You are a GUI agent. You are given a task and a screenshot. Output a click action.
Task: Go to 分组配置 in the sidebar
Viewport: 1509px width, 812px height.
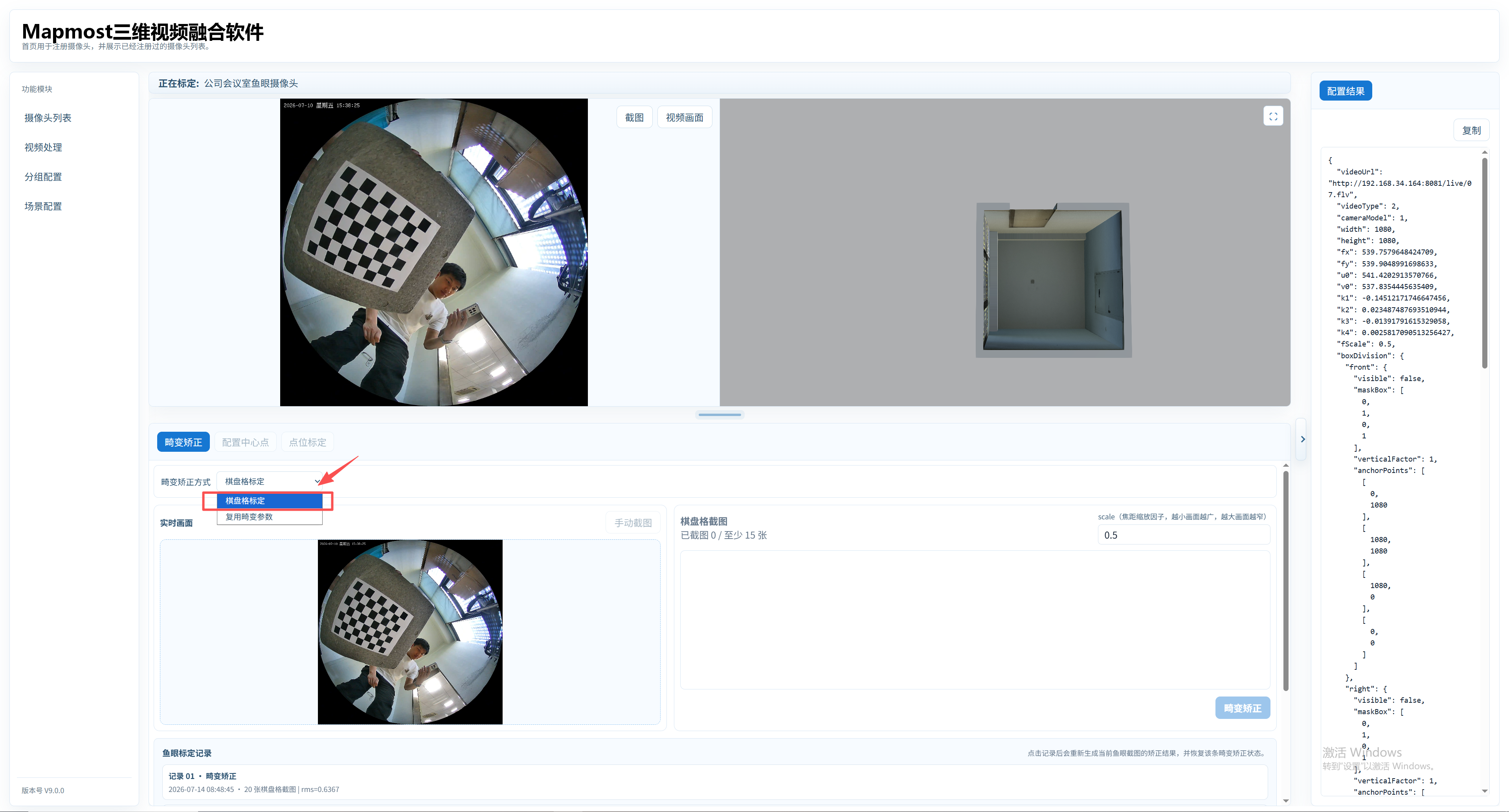click(x=43, y=176)
